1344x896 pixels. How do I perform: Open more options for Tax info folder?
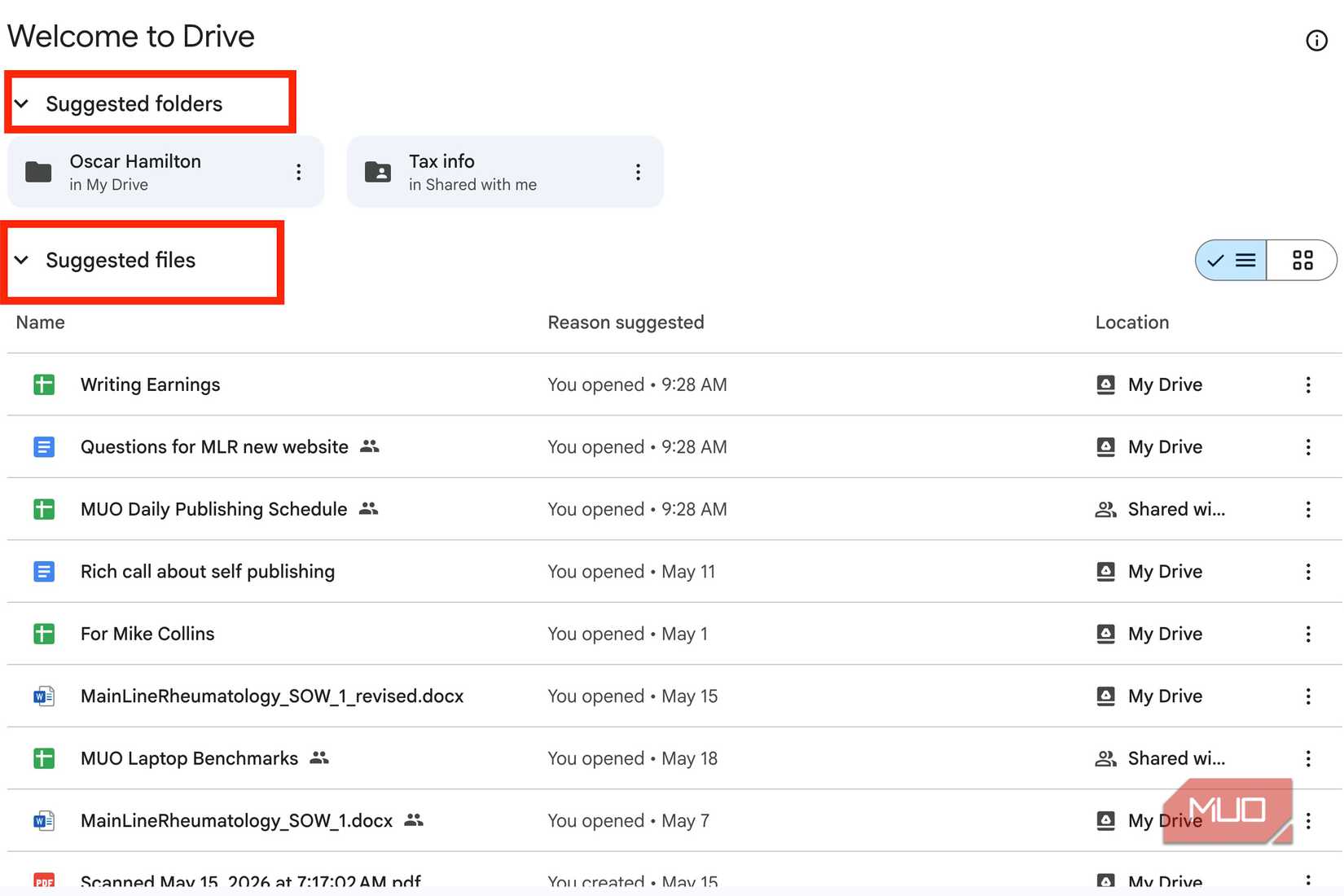pos(638,172)
